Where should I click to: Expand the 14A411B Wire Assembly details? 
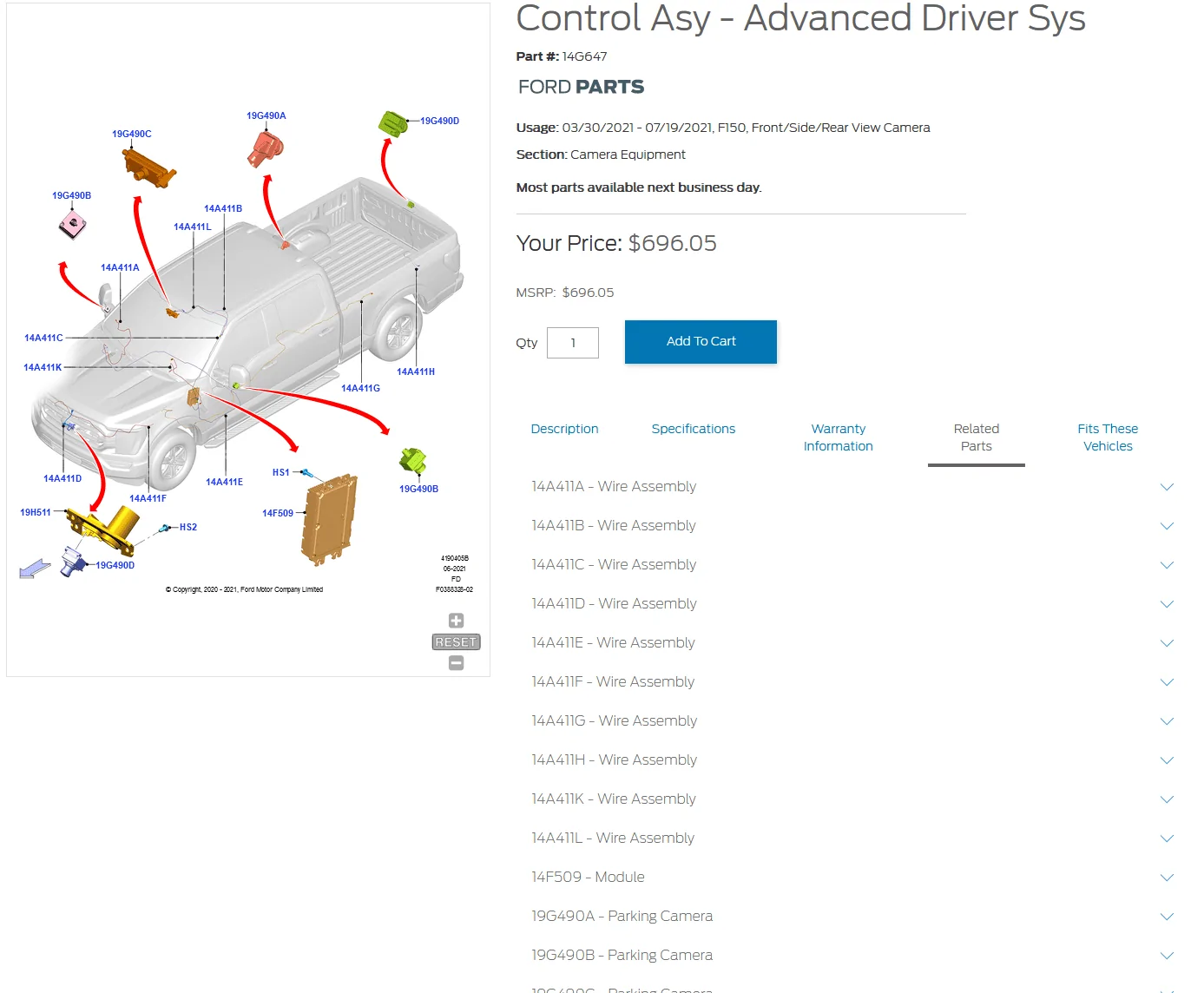(x=1167, y=526)
